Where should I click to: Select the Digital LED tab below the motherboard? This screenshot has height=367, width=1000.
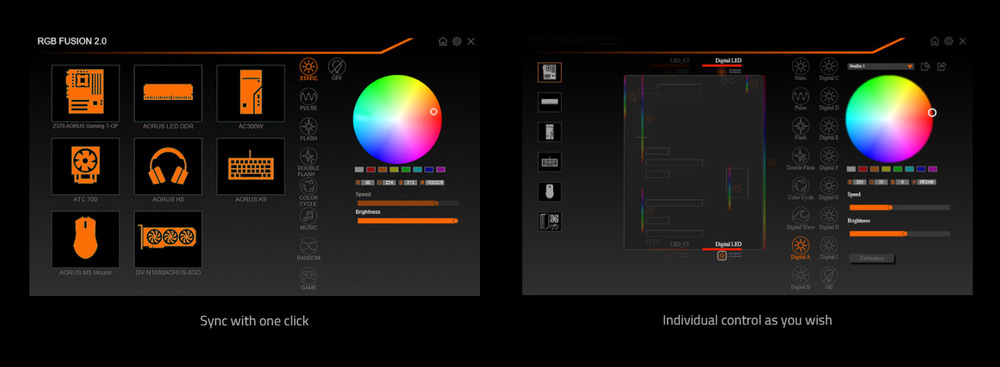click(728, 245)
